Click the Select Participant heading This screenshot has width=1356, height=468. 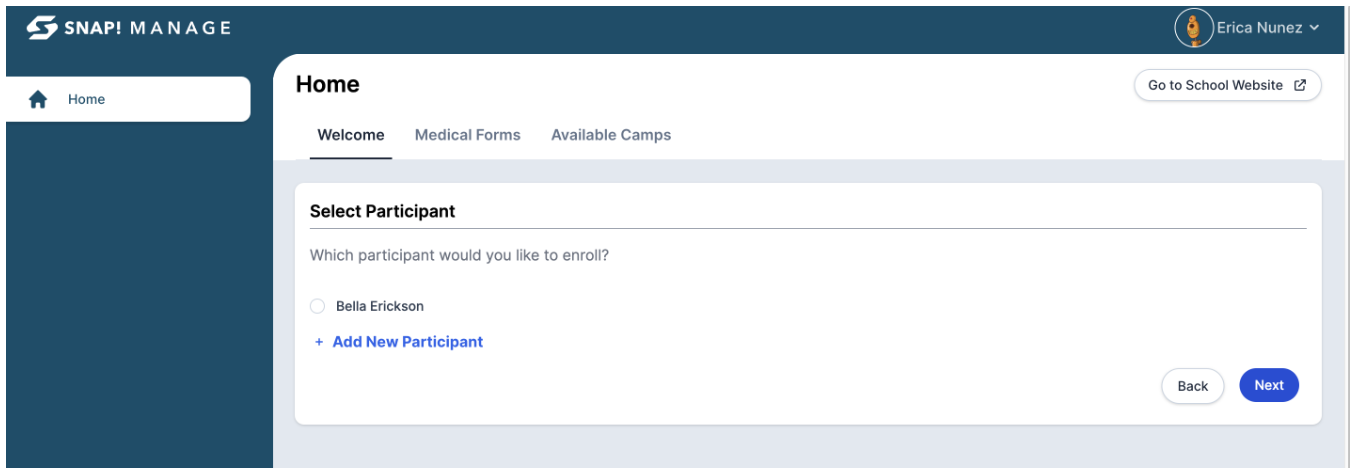383,211
